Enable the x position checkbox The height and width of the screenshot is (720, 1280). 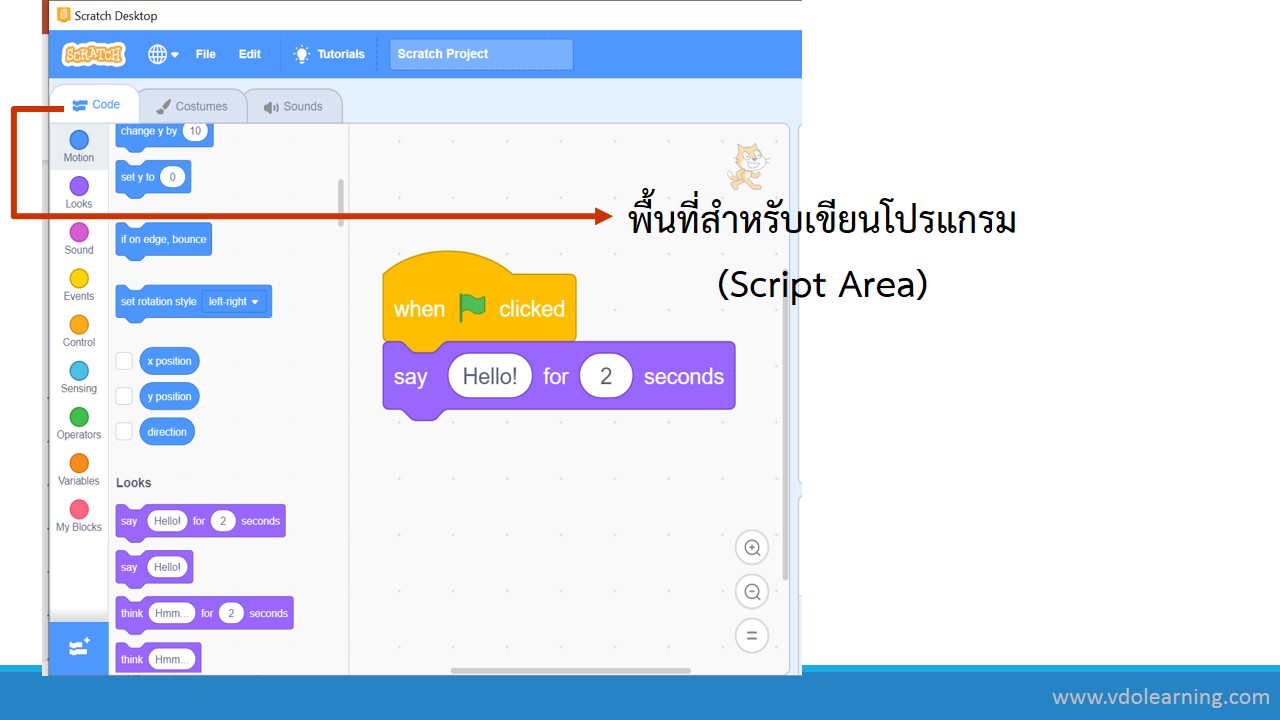click(124, 361)
